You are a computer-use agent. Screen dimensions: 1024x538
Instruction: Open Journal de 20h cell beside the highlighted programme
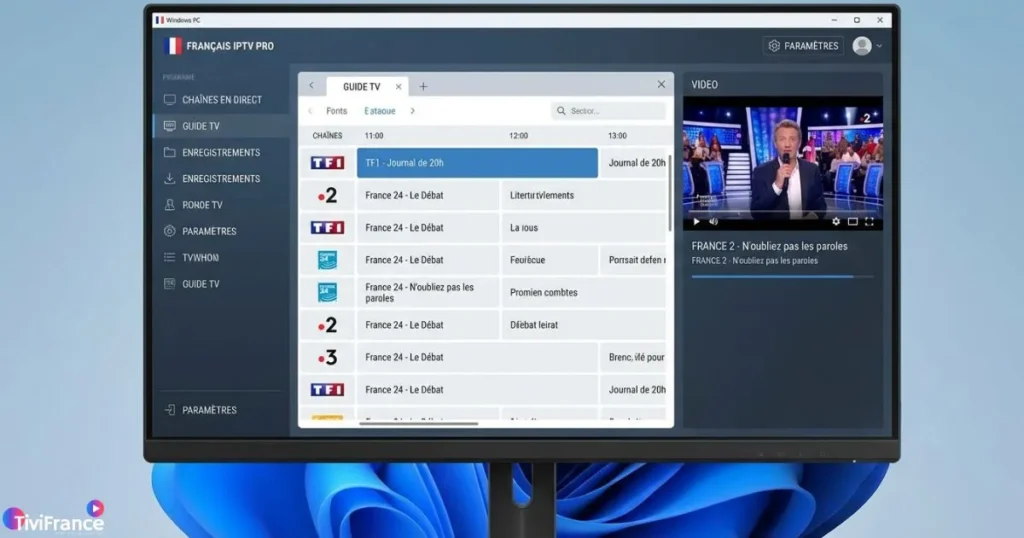click(x=634, y=163)
